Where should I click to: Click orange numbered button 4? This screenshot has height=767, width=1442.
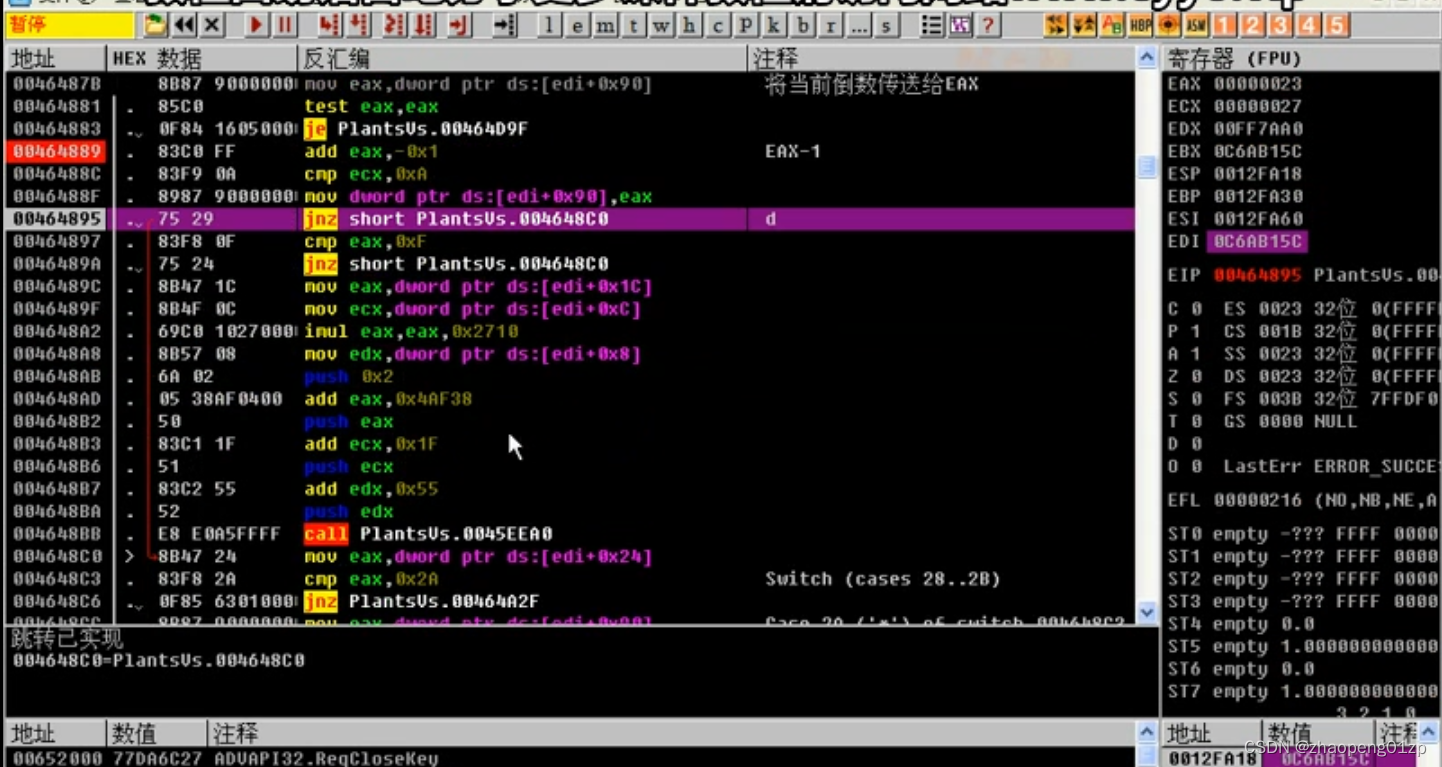(1309, 25)
